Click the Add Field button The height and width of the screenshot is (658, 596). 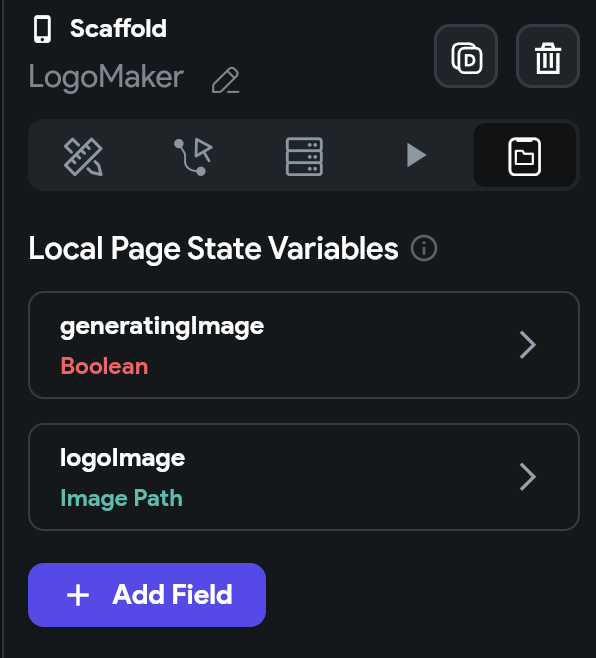(x=147, y=595)
